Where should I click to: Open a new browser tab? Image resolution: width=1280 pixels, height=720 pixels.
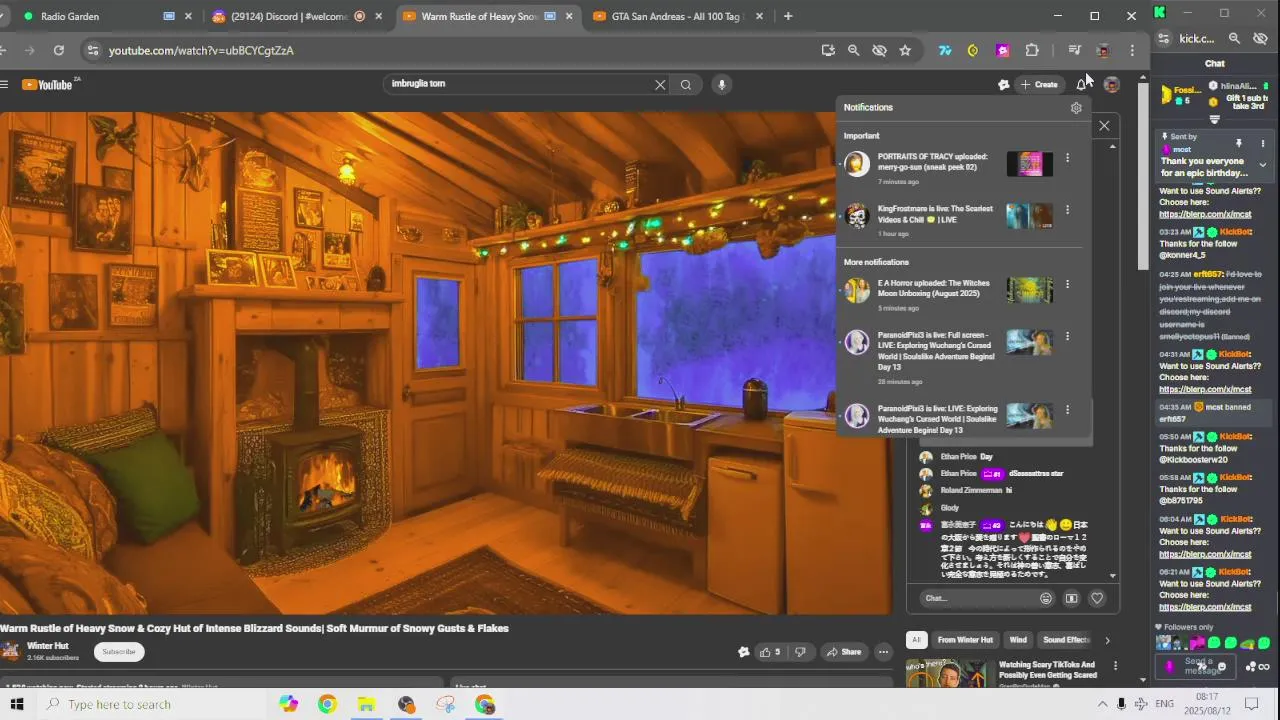[788, 16]
